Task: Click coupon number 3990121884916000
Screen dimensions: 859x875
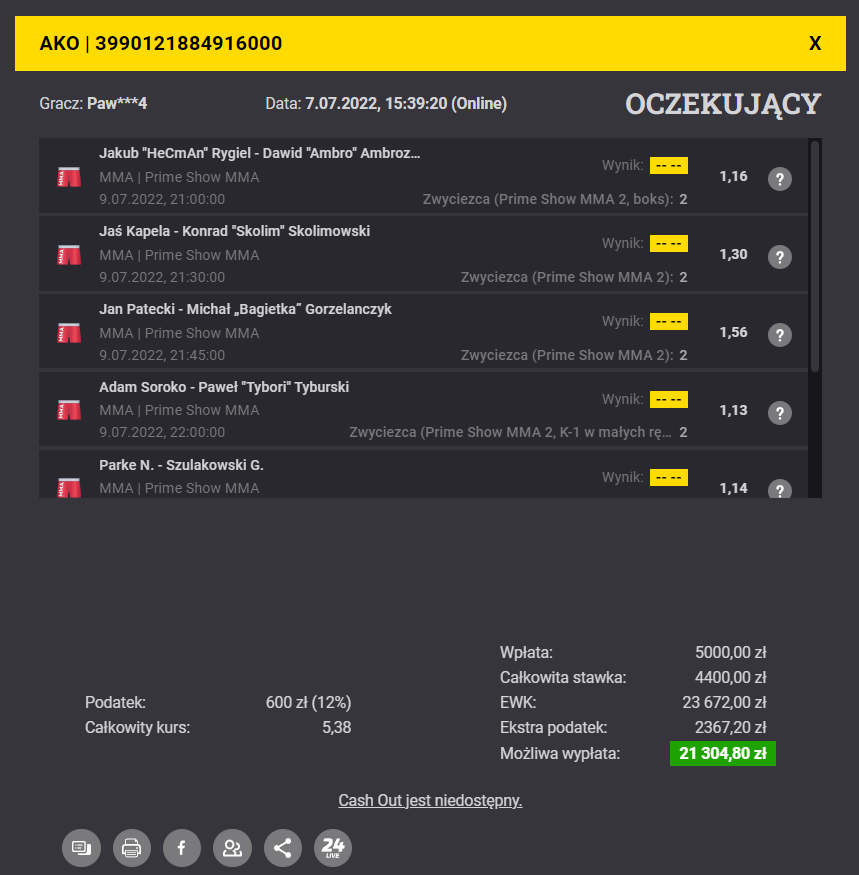Action: (189, 44)
